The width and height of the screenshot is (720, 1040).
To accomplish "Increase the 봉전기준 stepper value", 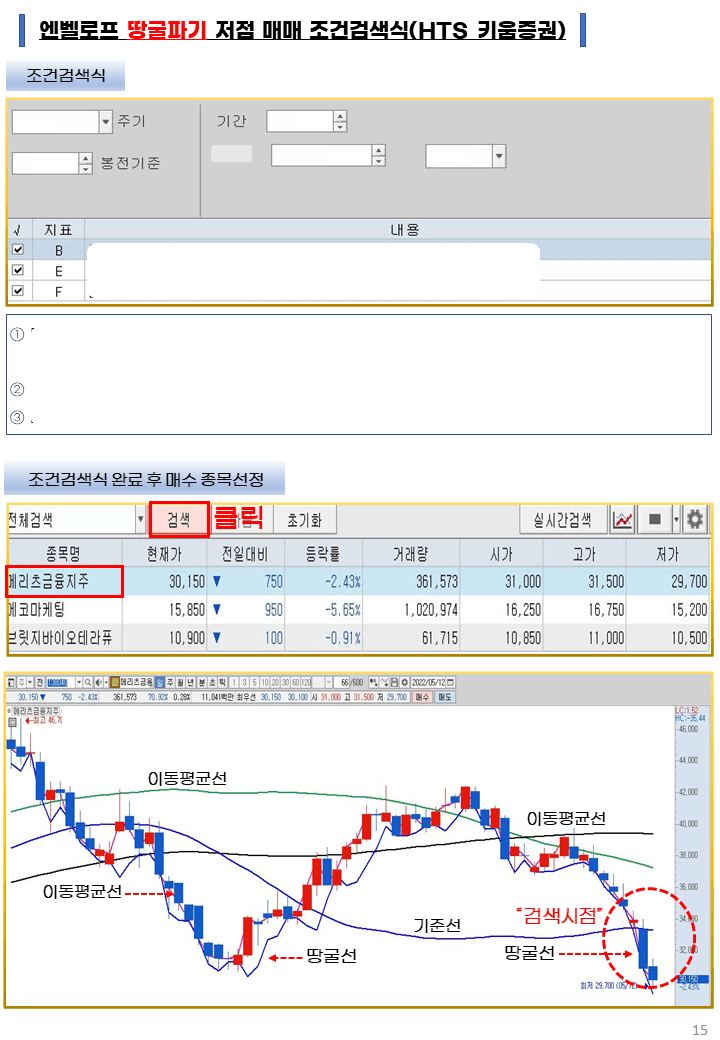I will tap(86, 158).
